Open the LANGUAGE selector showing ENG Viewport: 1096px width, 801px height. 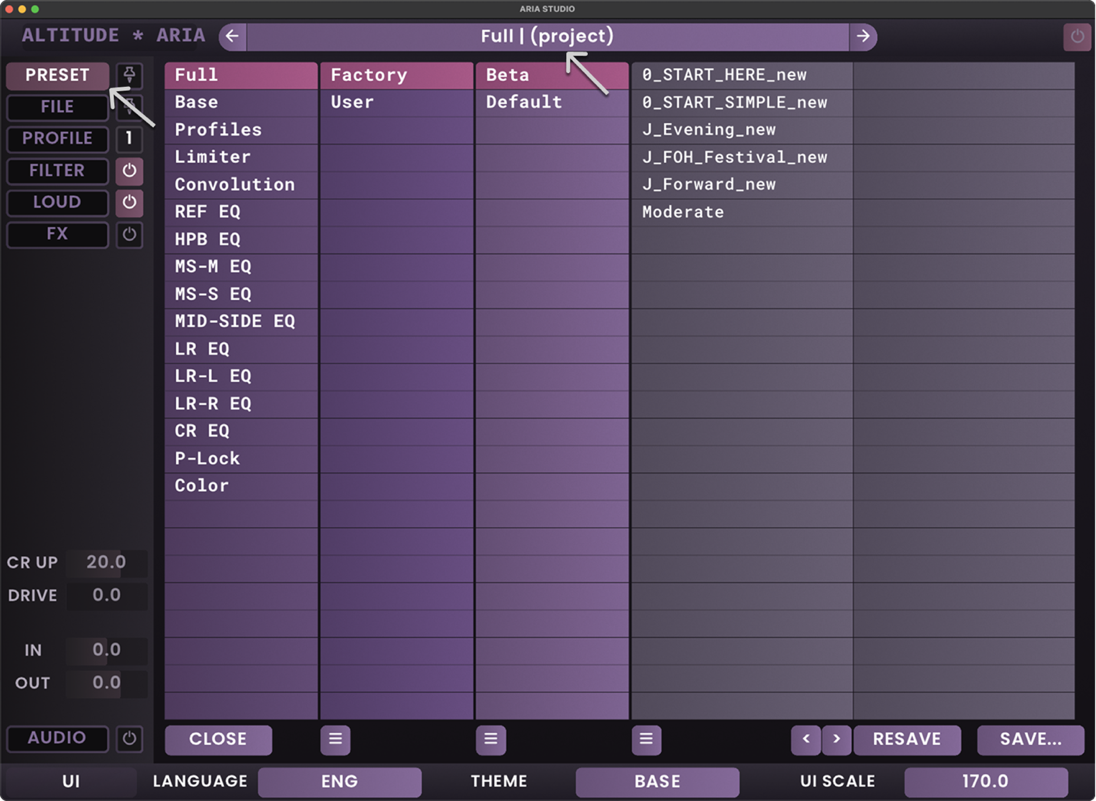pos(339,781)
